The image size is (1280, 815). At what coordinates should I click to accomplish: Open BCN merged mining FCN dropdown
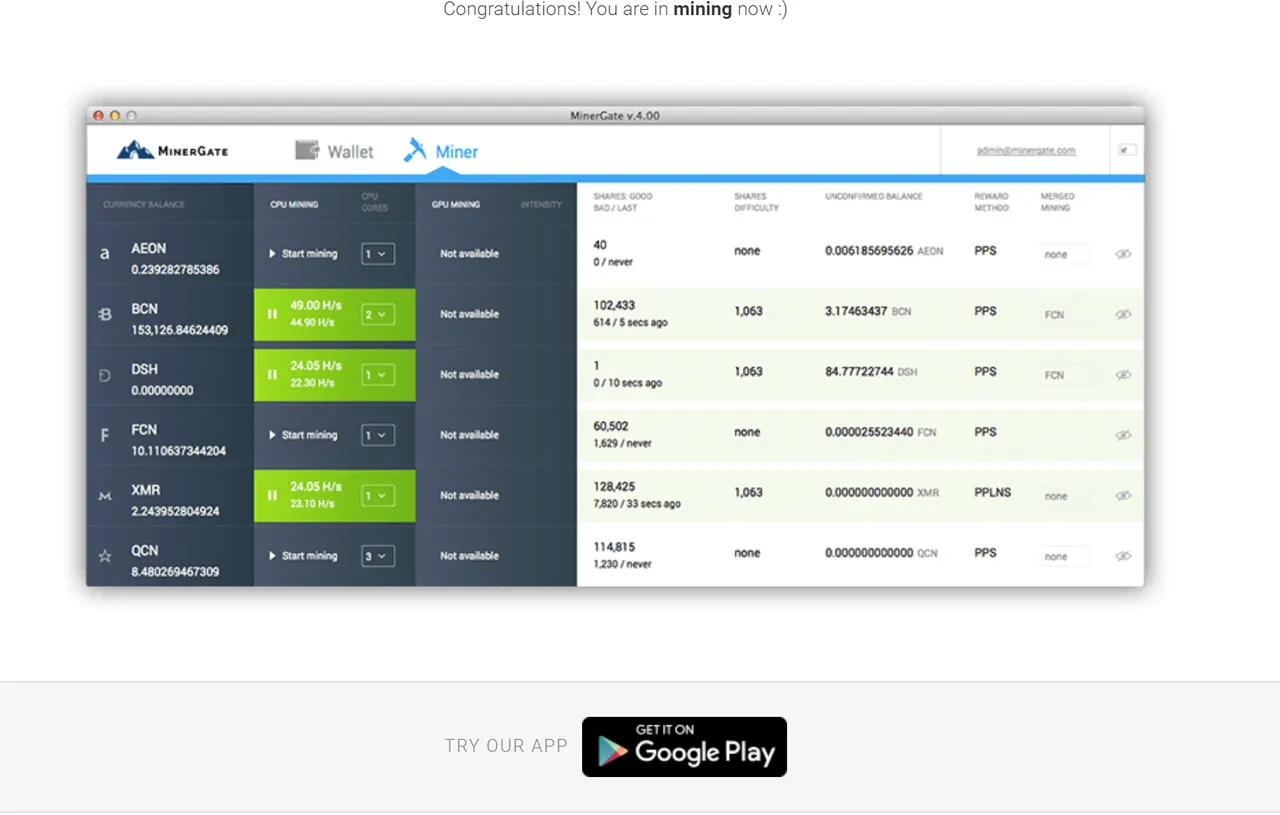pyautogui.click(x=1064, y=314)
